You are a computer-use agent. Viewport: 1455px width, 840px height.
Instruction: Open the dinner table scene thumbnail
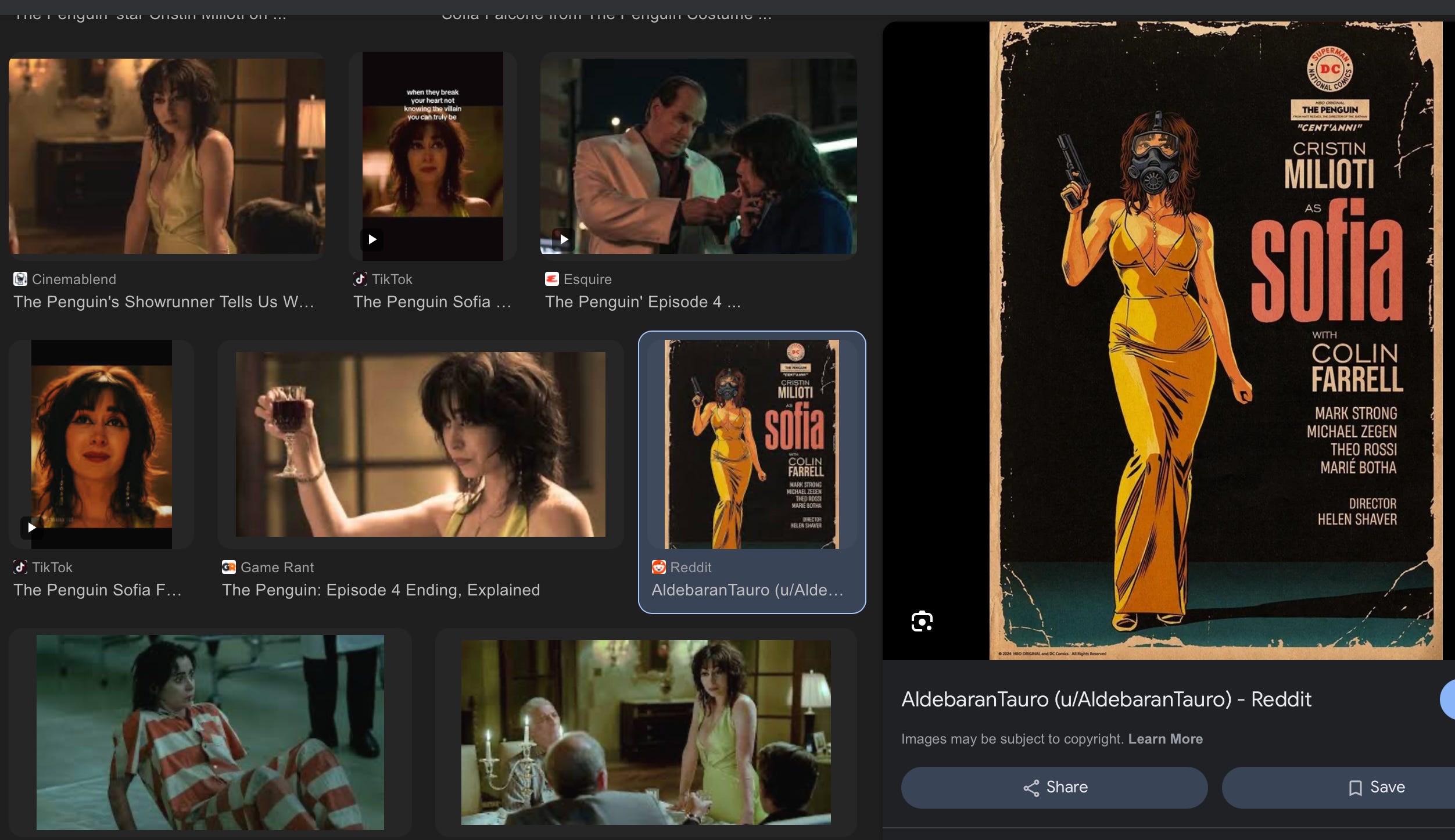pyautogui.click(x=646, y=732)
